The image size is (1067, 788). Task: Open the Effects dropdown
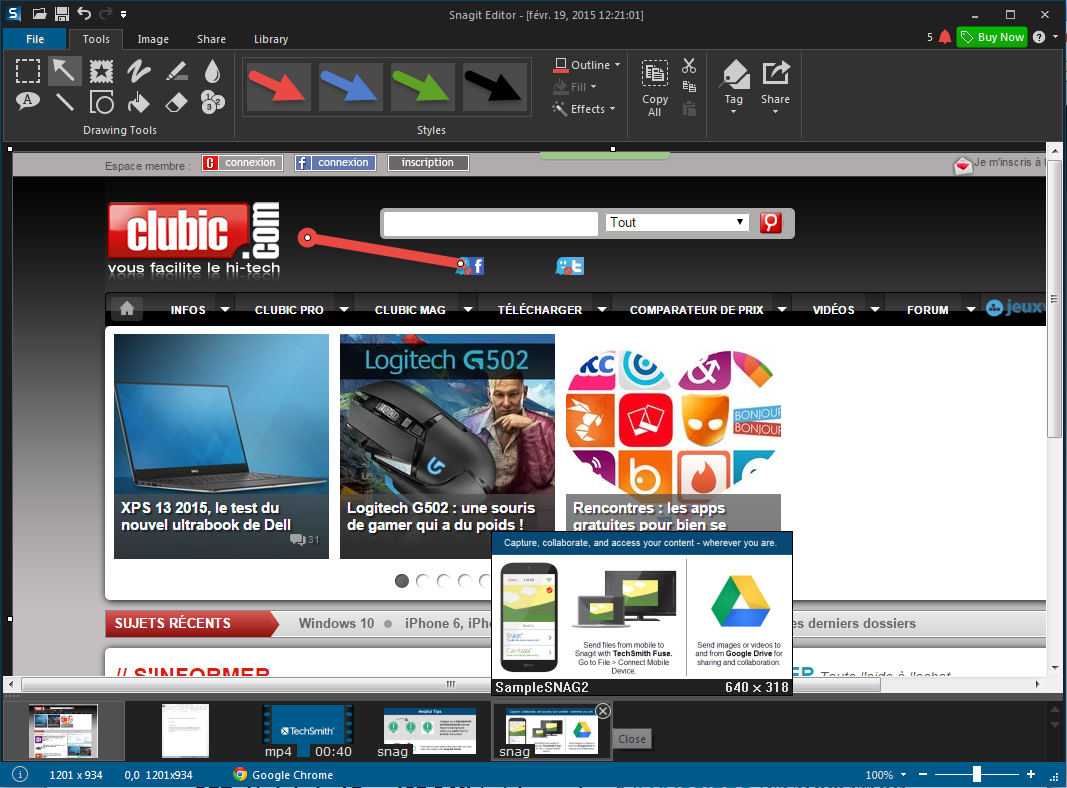pos(584,109)
